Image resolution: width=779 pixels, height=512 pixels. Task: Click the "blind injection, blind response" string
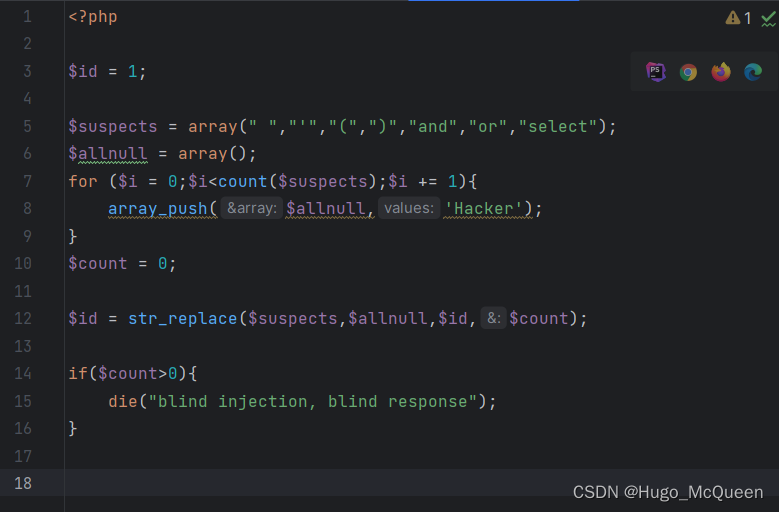312,401
